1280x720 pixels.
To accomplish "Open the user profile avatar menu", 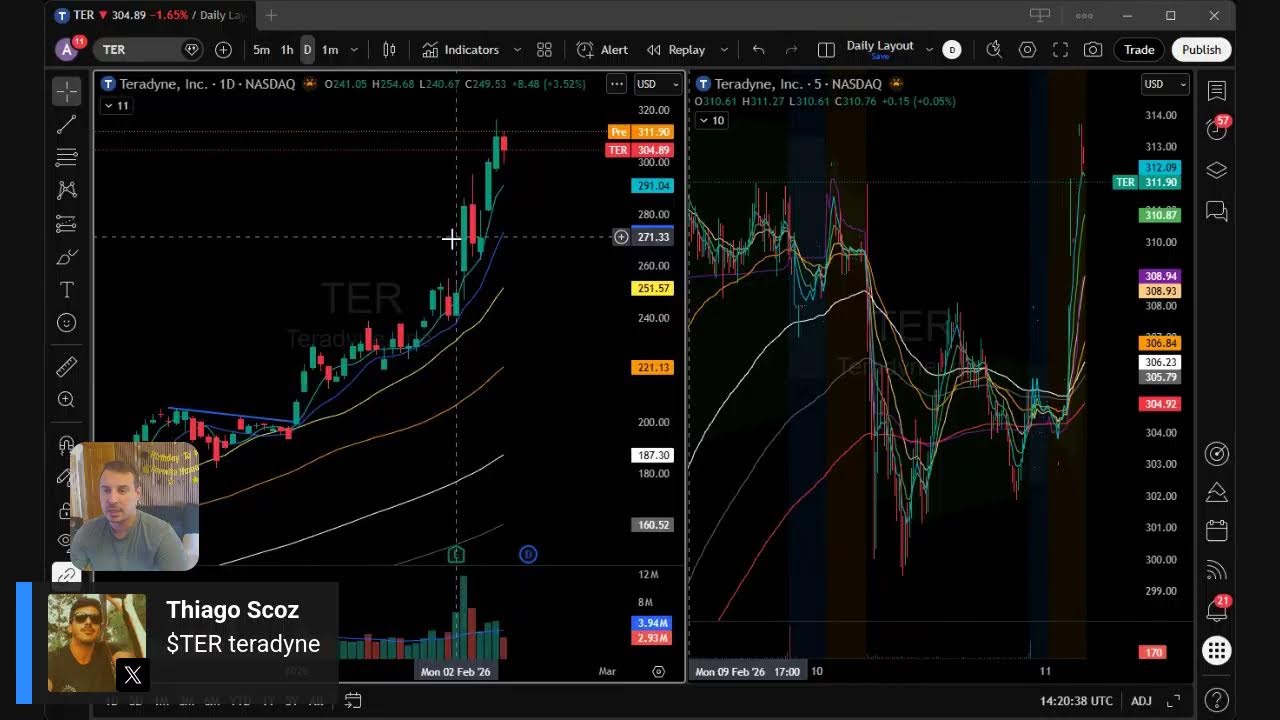I will pos(67,49).
